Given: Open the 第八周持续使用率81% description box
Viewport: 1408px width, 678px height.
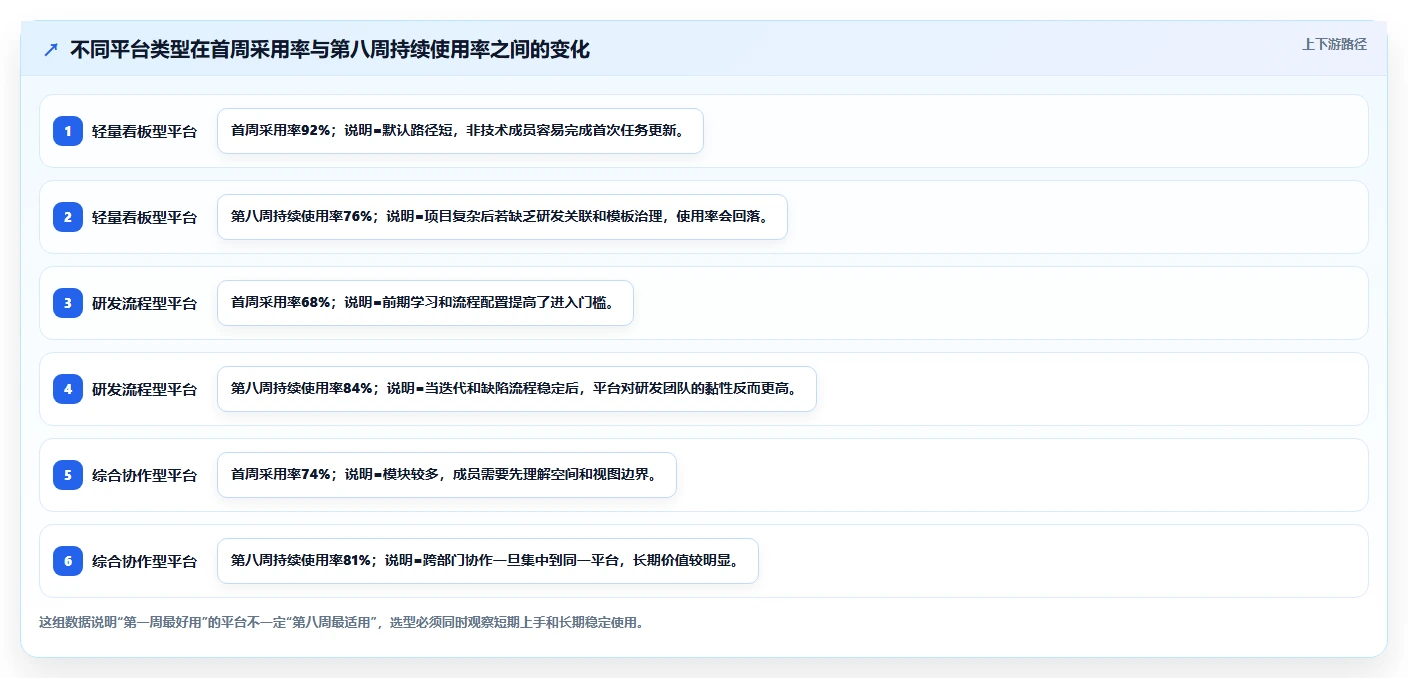Looking at the screenshot, I should pos(488,561).
